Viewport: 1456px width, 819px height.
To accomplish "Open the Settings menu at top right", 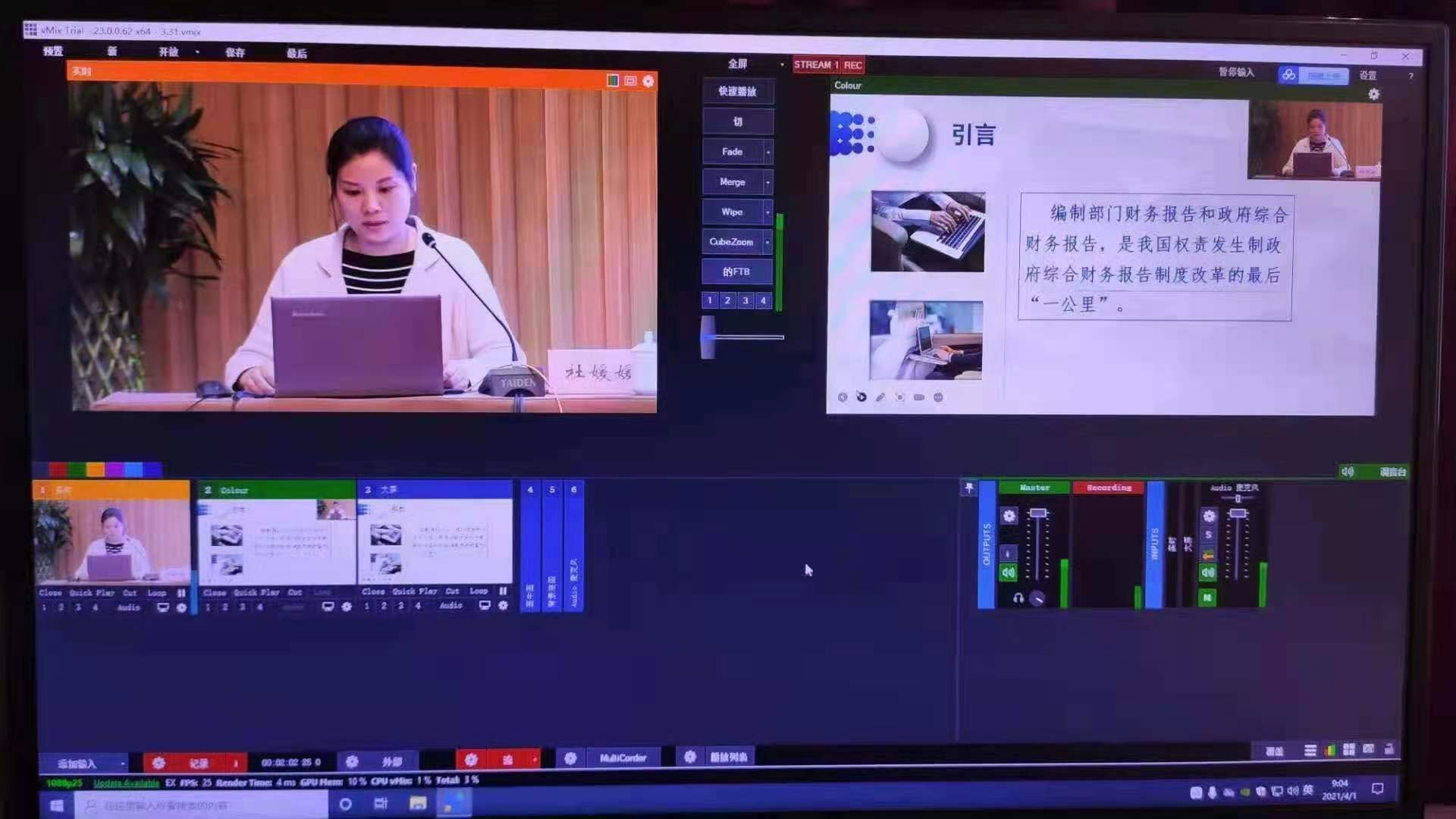I will (1368, 75).
